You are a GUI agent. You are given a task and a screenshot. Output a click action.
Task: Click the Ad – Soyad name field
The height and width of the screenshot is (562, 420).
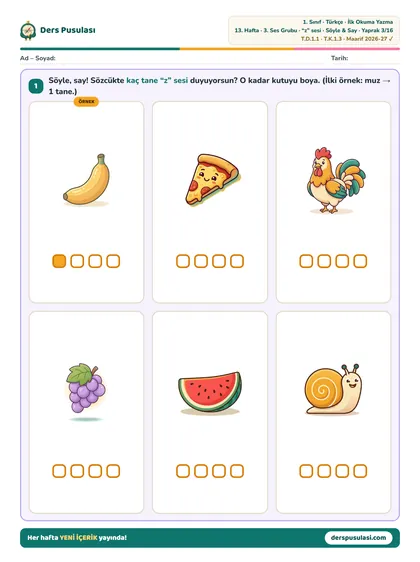(x=172, y=58)
